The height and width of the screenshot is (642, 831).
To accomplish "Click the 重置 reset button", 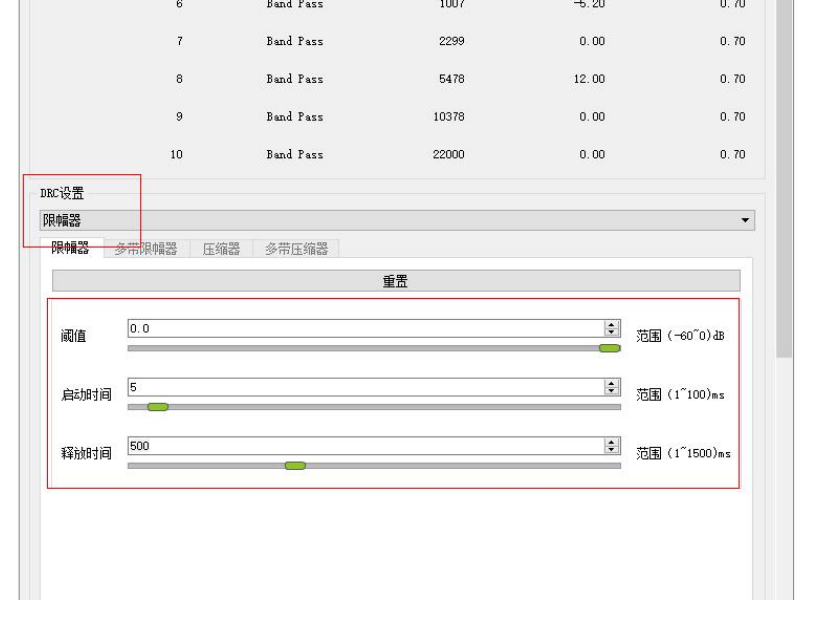I will [x=396, y=281].
